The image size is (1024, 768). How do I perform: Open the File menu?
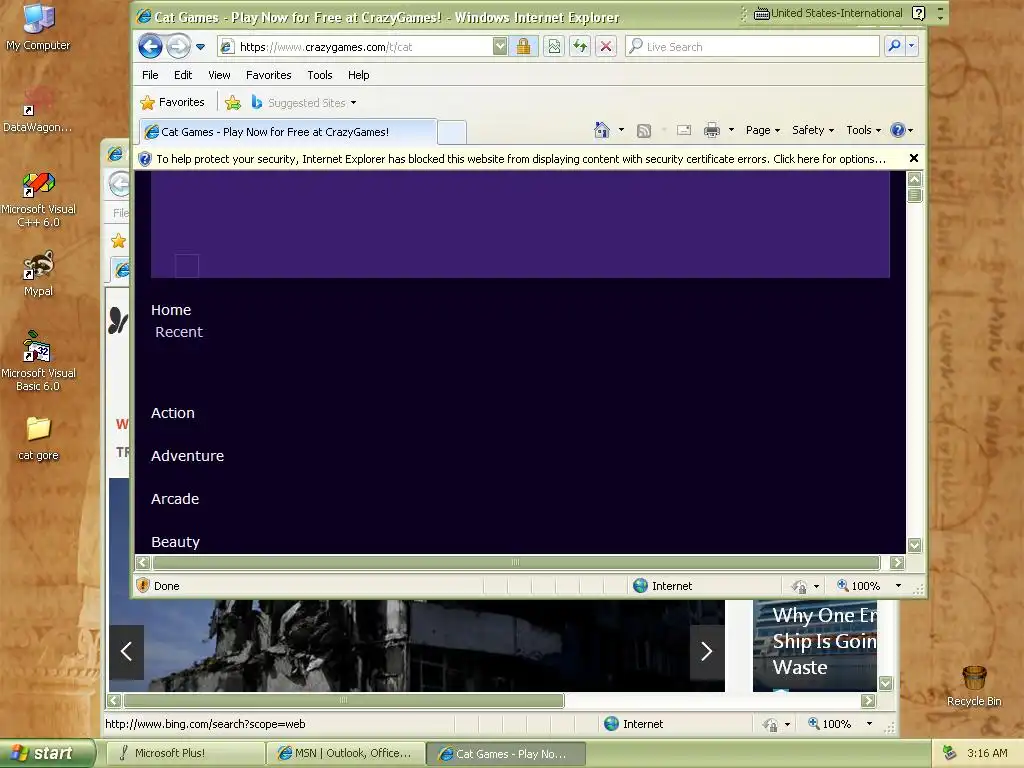(x=150, y=75)
